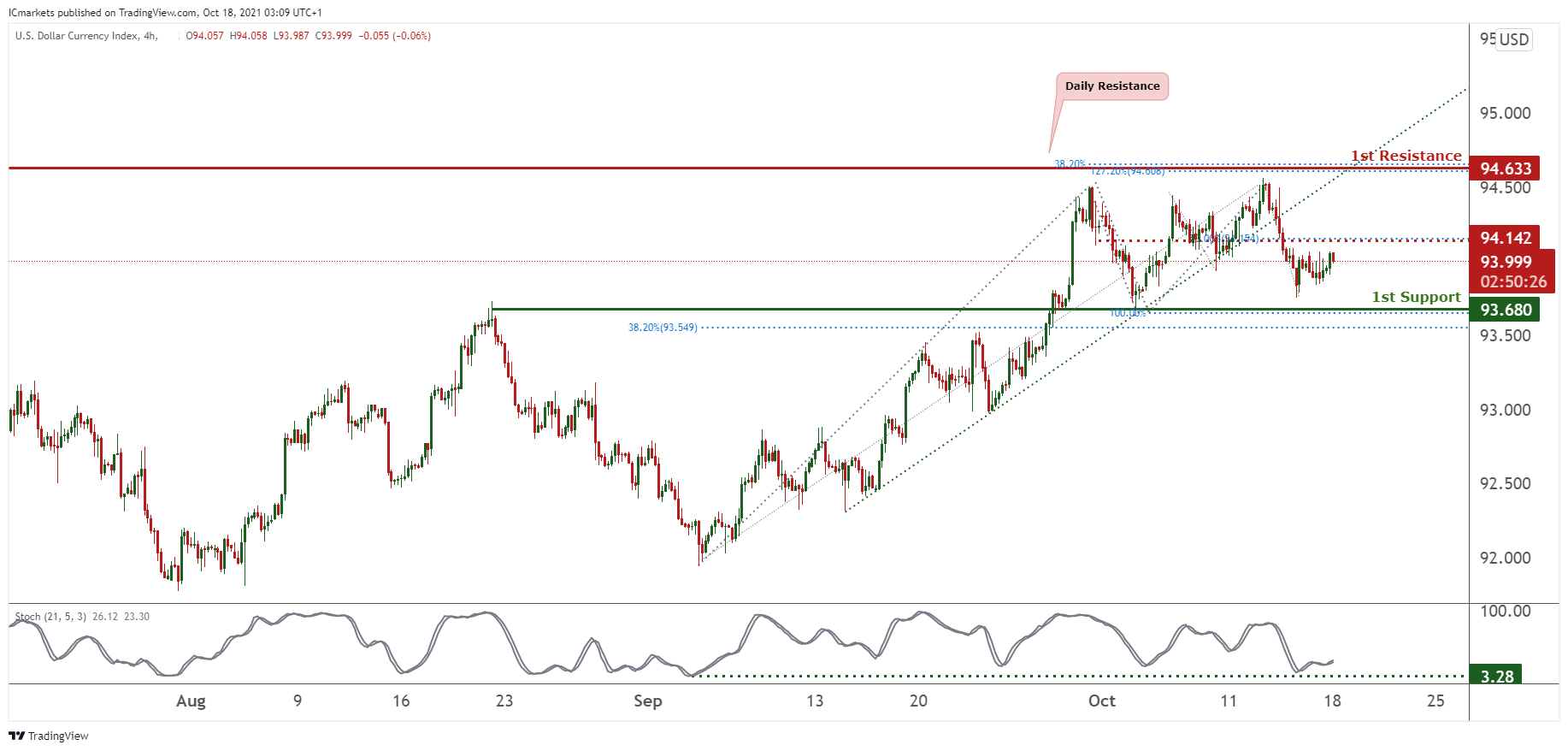Click the 100.00 stochastic scale value
Viewport: 1568px width, 751px height.
(x=1505, y=611)
